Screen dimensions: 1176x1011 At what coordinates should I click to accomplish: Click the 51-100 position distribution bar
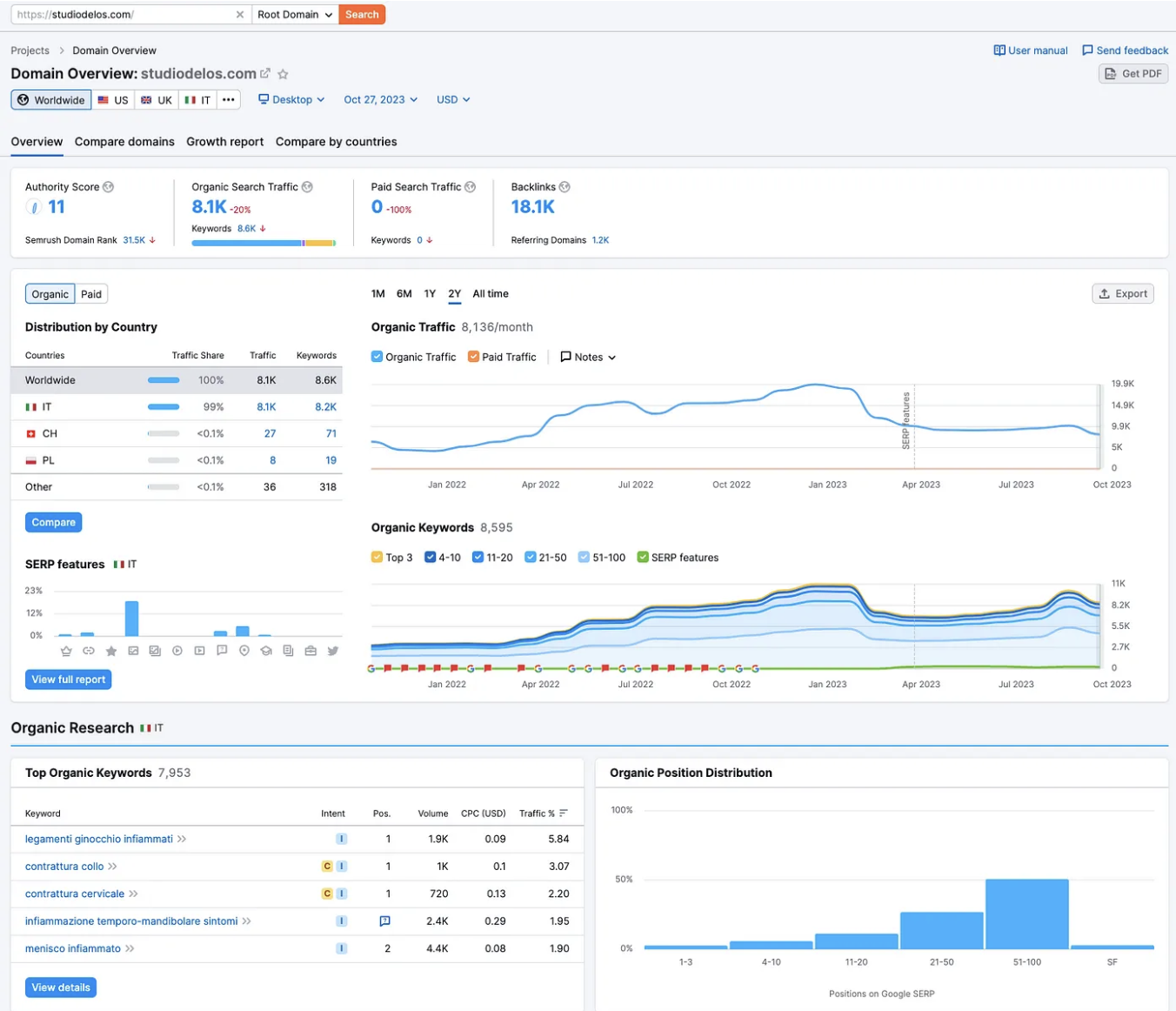pos(1026,914)
